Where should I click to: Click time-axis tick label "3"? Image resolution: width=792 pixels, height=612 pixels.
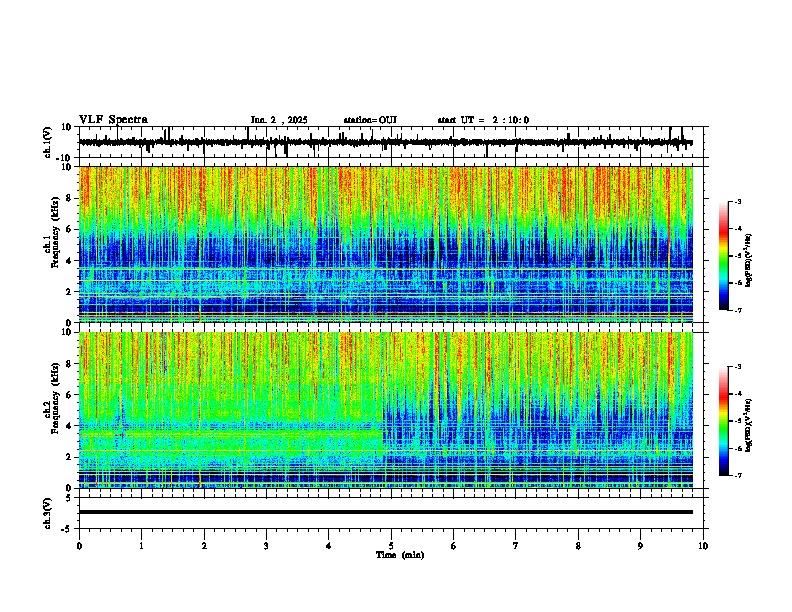[266, 546]
